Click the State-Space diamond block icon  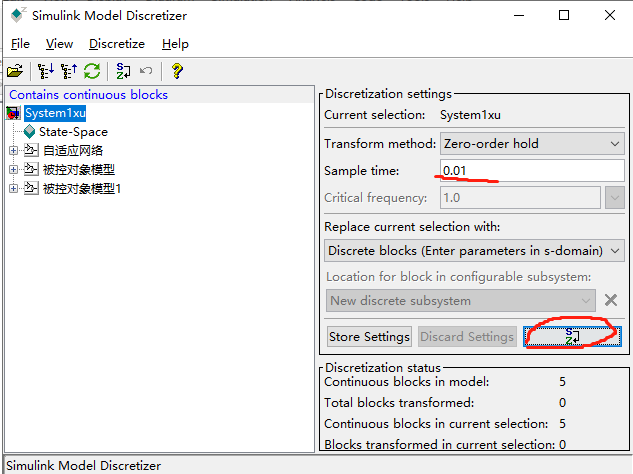(29, 132)
